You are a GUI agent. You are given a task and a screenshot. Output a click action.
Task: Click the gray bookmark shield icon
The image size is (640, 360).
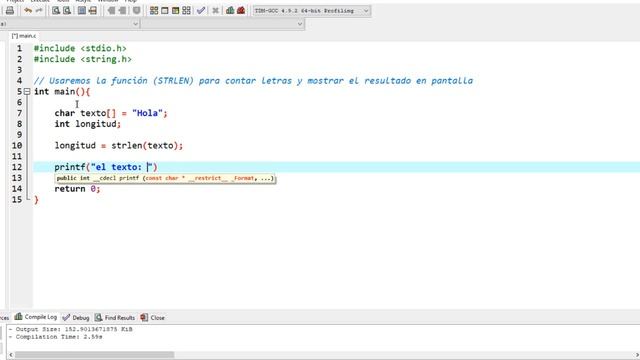[137, 11]
